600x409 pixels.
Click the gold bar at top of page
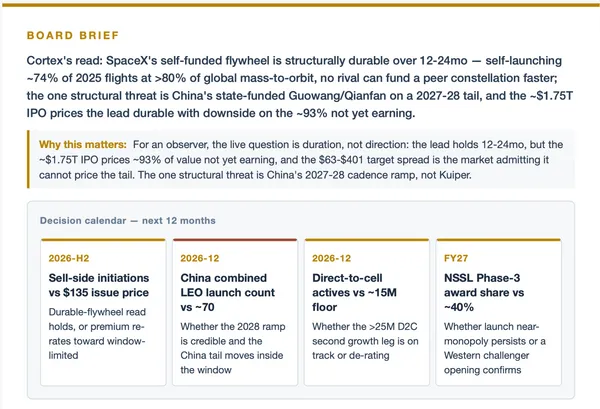tap(300, 5)
